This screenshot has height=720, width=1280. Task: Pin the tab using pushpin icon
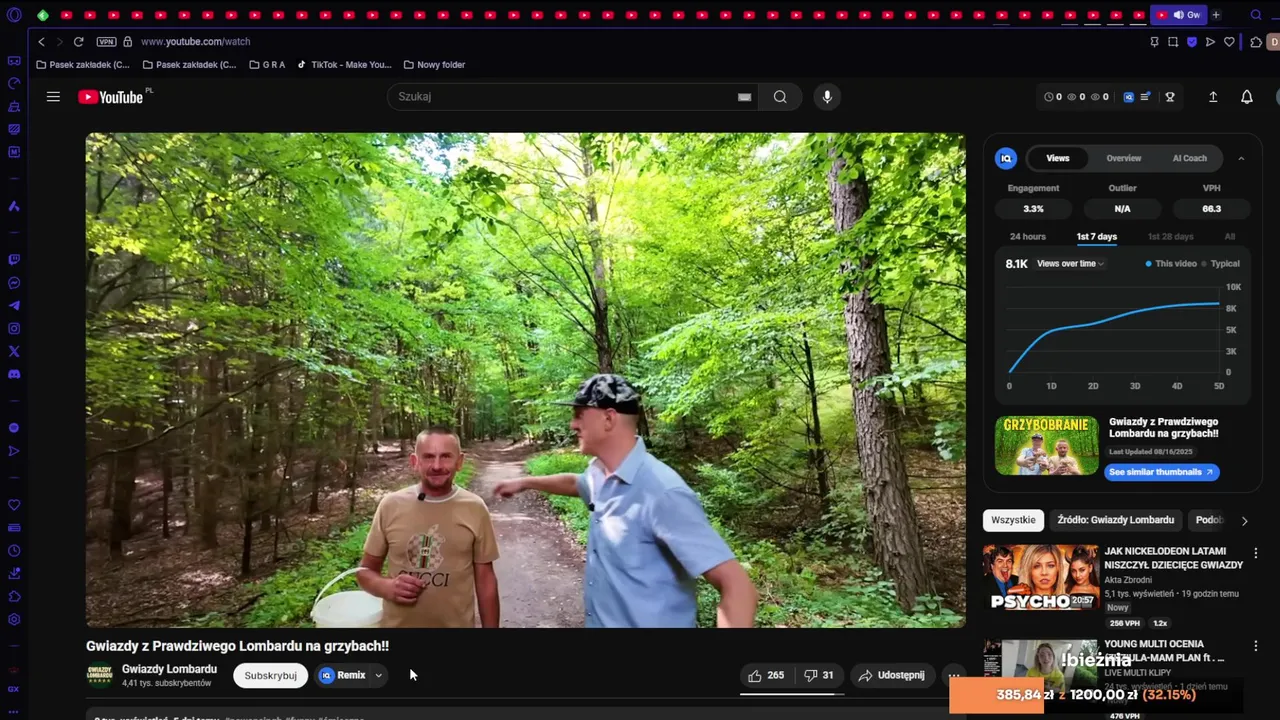[x=1154, y=42]
